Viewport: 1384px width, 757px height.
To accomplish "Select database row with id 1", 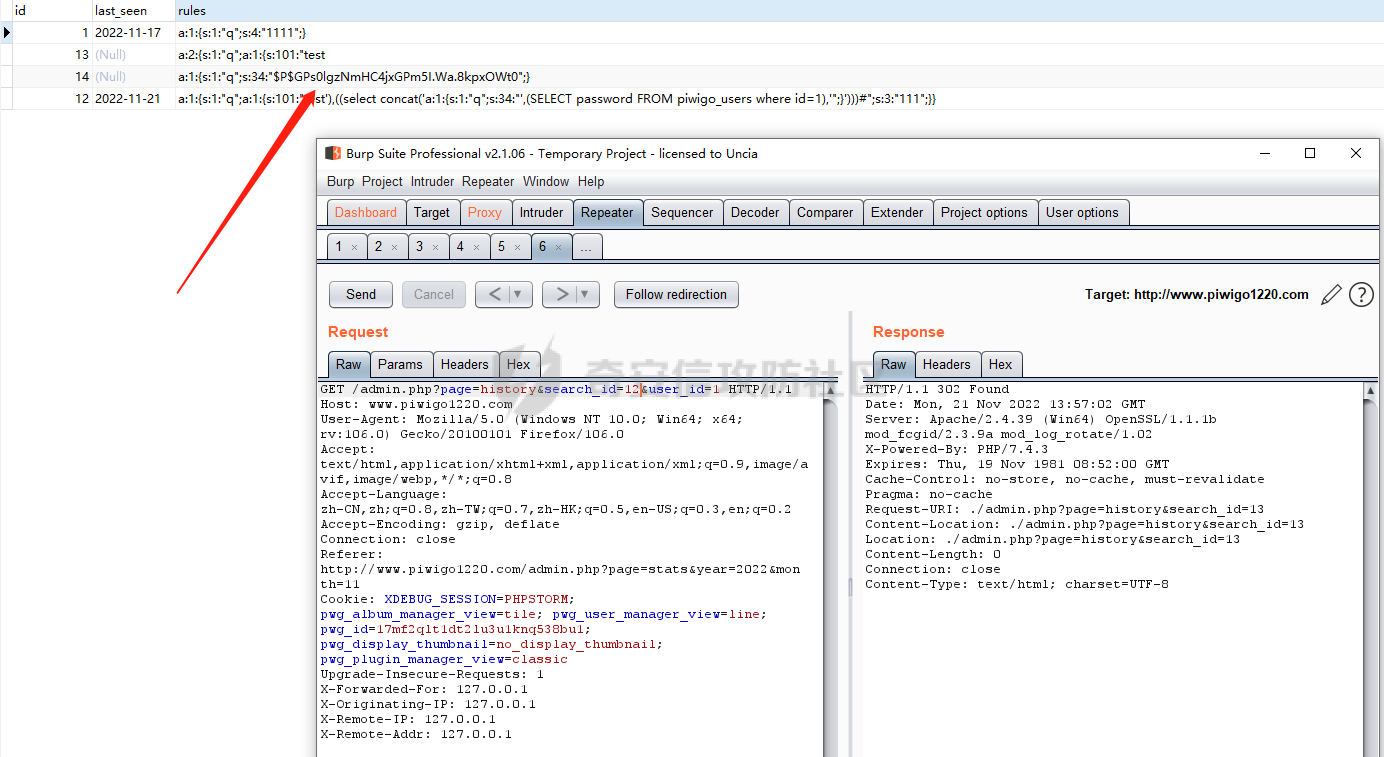I will 692,33.
